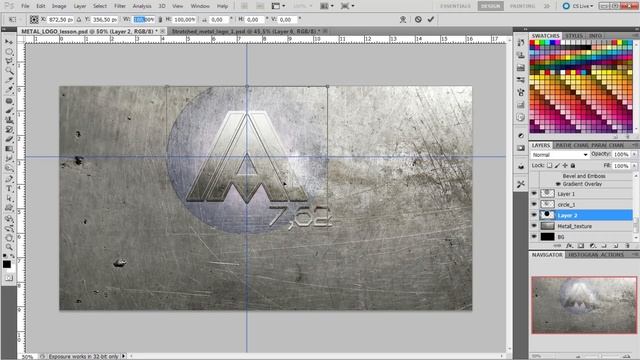This screenshot has width=640, height=360.
Task: Toggle Quick Mask mode icon
Action: click(x=9, y=278)
